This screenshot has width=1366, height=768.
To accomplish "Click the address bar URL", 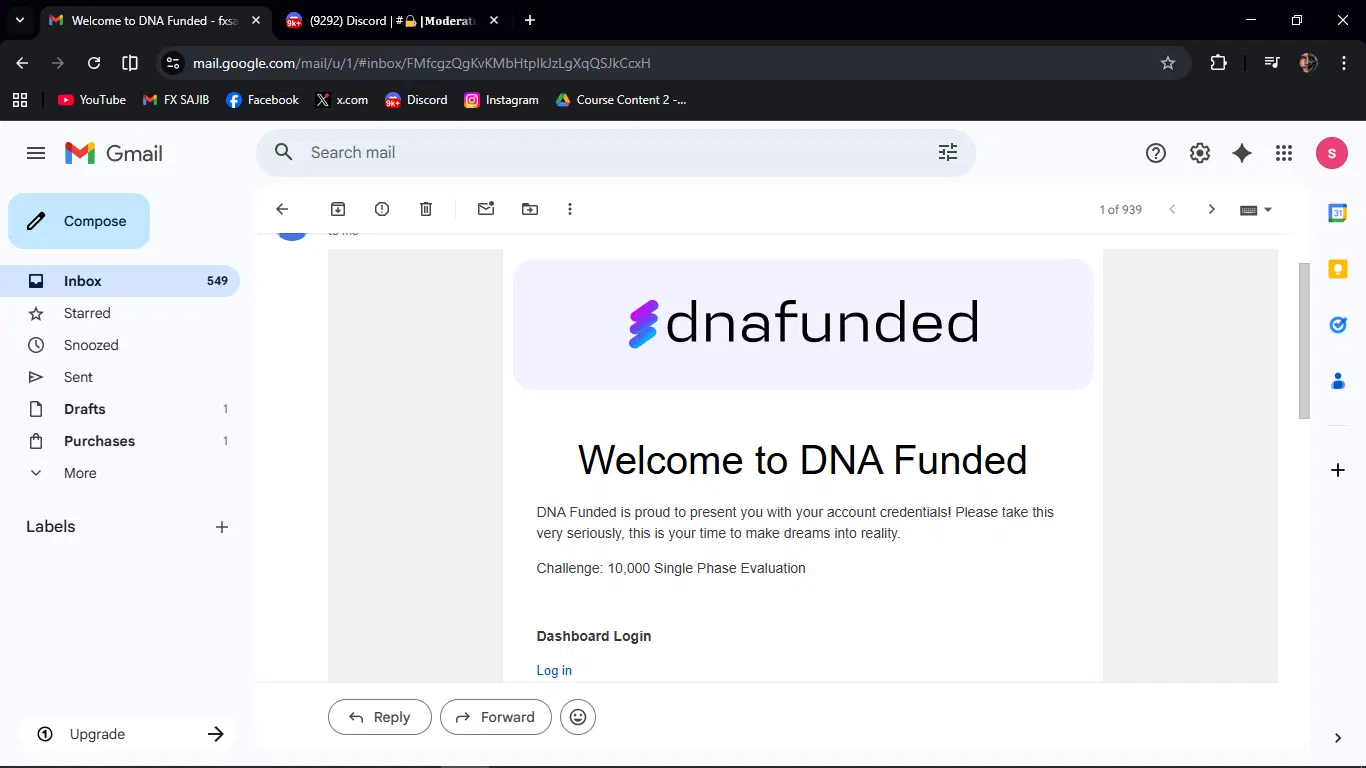I will 422,63.
